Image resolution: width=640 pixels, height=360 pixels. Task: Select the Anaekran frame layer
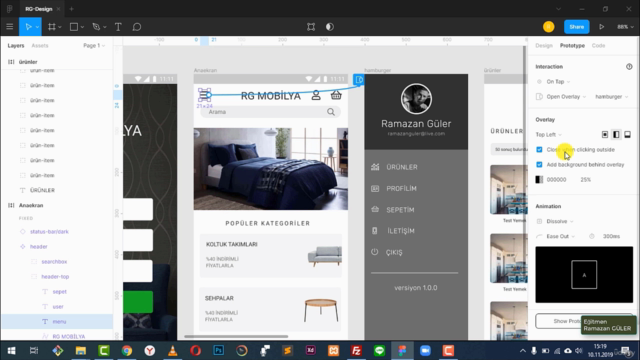pos(31,205)
